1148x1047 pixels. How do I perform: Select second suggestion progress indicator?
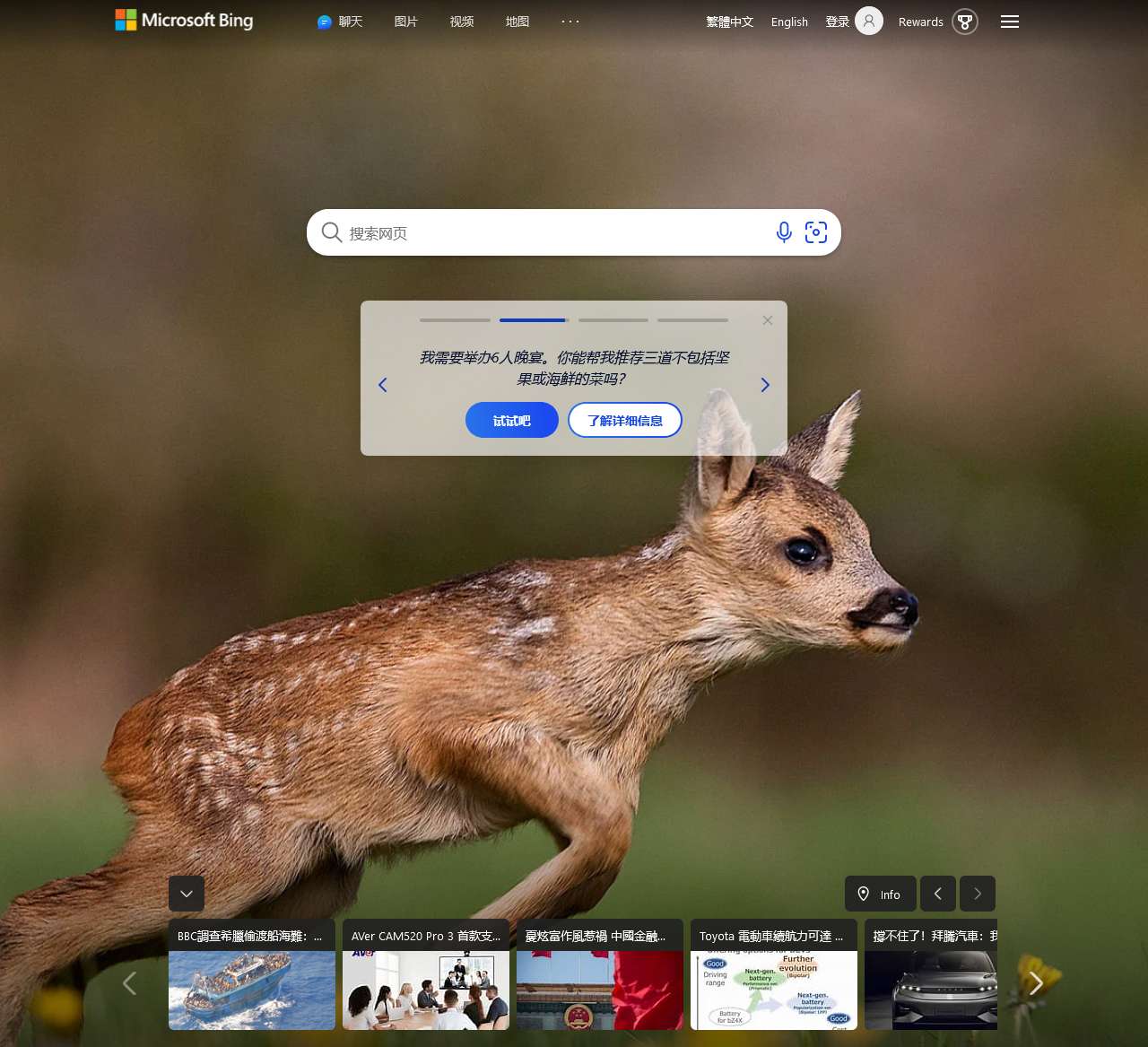click(535, 320)
